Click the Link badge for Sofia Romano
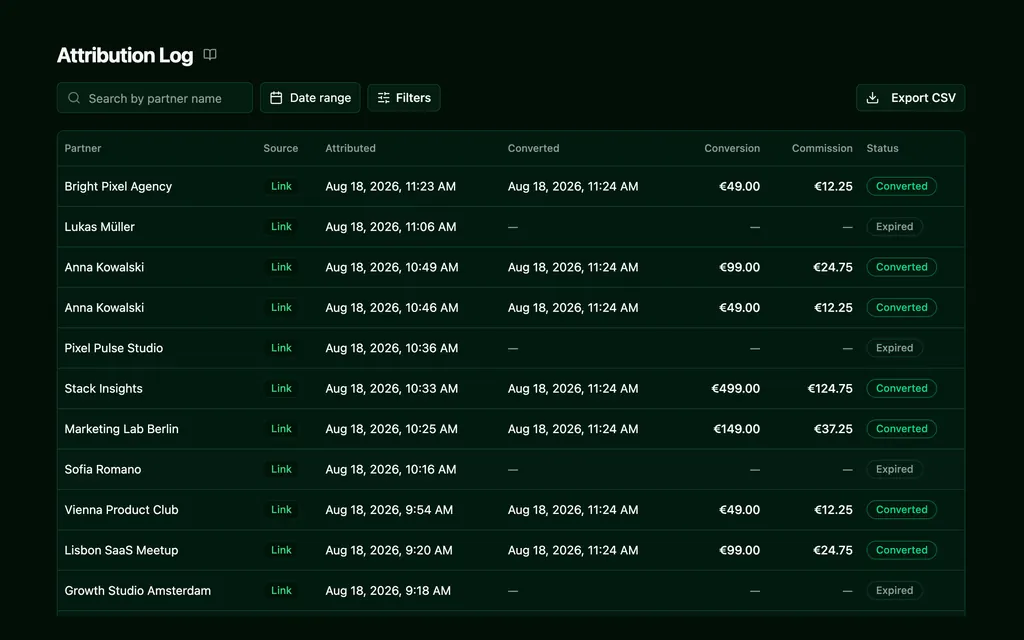The width and height of the screenshot is (1024, 640). pyautogui.click(x=281, y=470)
